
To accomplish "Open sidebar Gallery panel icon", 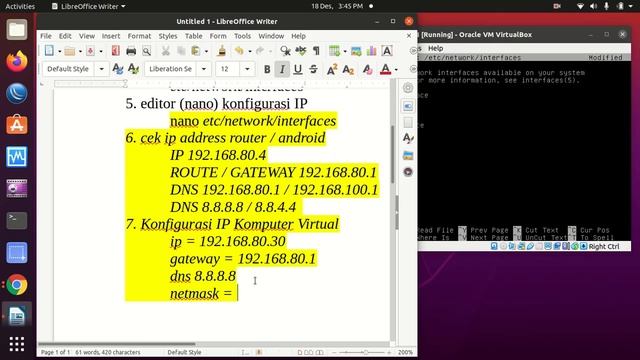I will click(x=408, y=156).
